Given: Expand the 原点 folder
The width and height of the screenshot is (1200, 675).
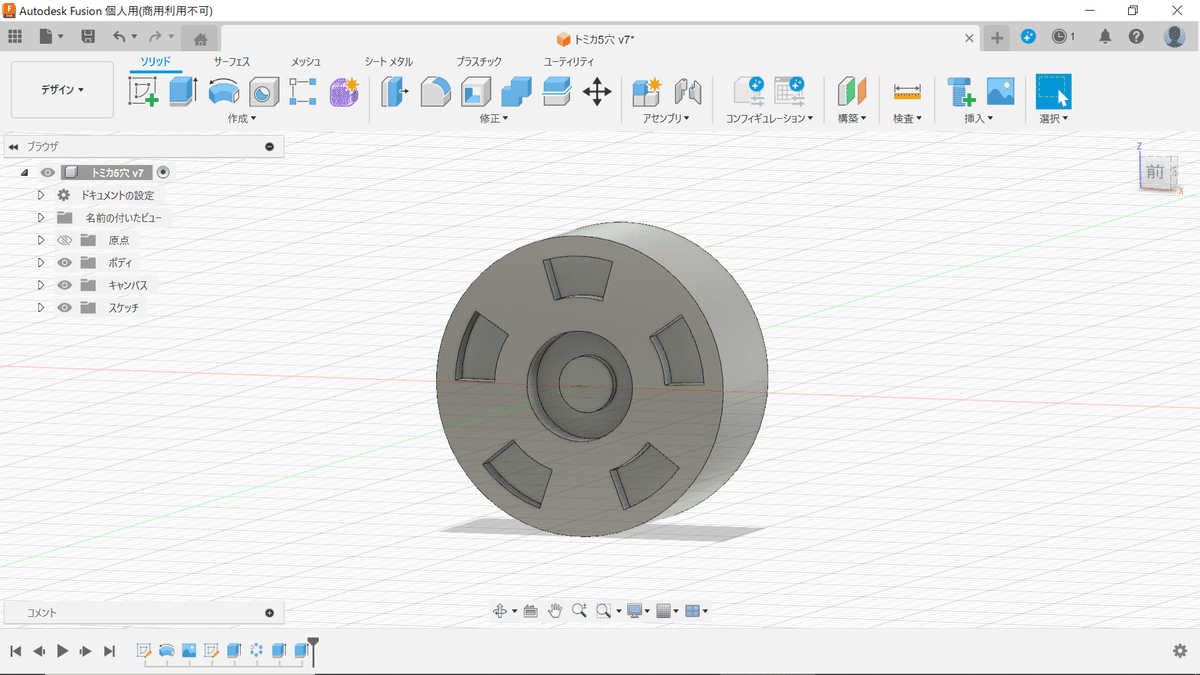Looking at the screenshot, I should [x=41, y=240].
